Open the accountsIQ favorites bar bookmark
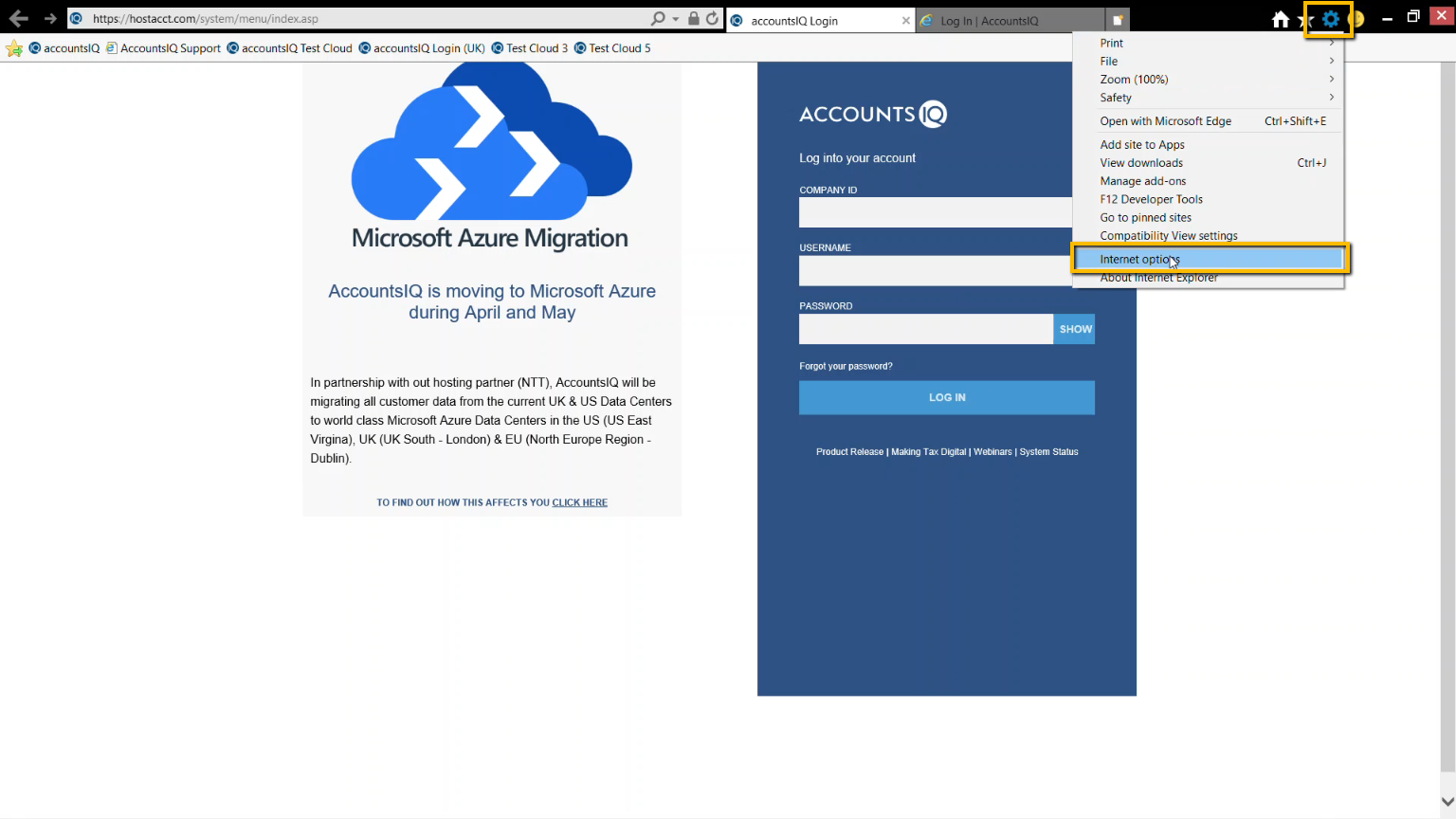Screen dimensions: 1456x819 pyautogui.click(x=64, y=48)
